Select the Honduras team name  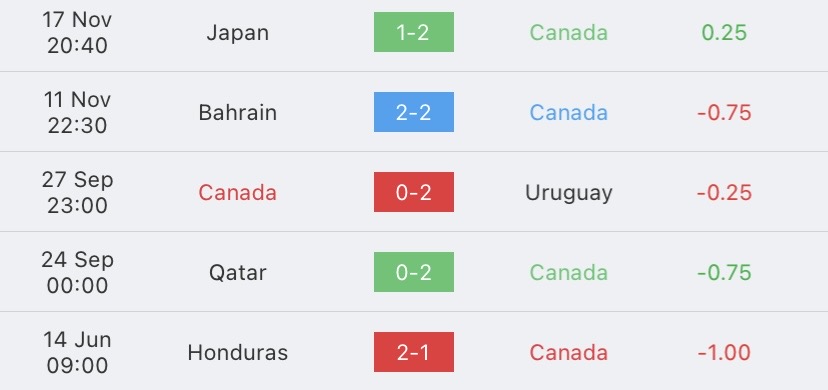pos(238,353)
